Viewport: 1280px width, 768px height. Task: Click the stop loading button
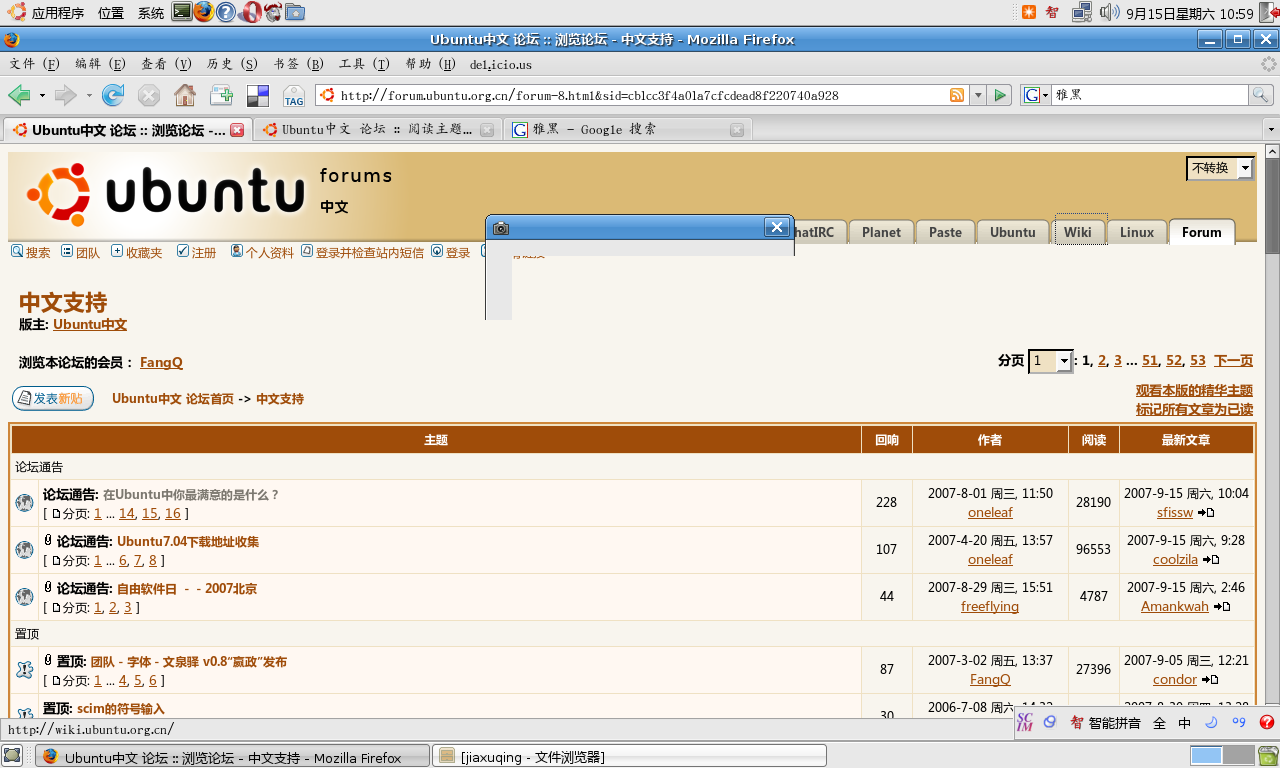click(149, 95)
